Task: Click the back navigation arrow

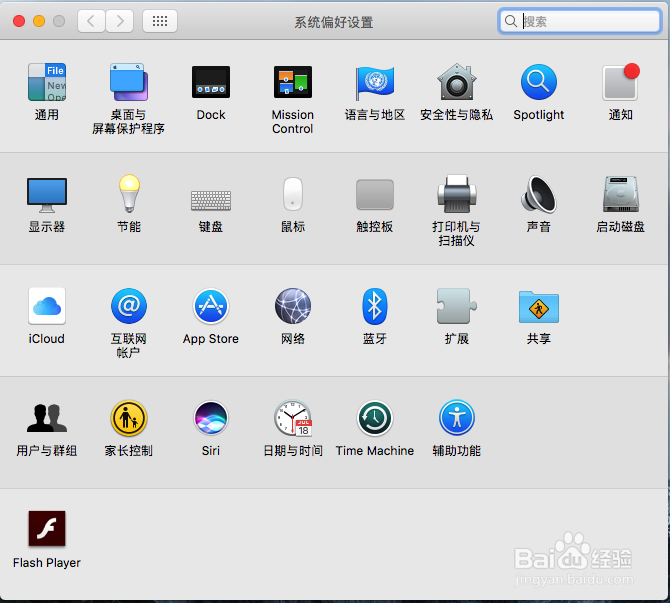Action: click(x=91, y=21)
